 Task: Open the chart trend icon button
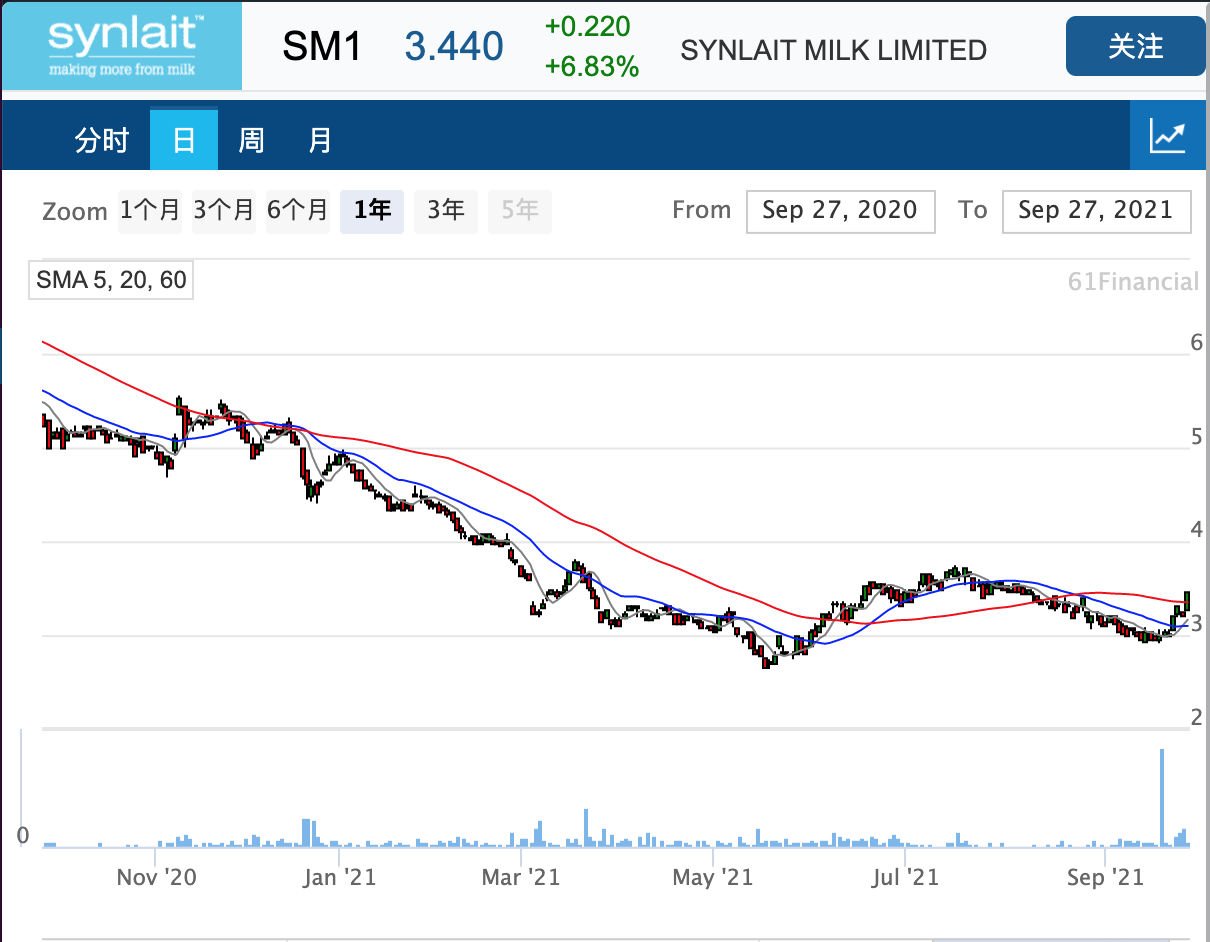click(1167, 136)
